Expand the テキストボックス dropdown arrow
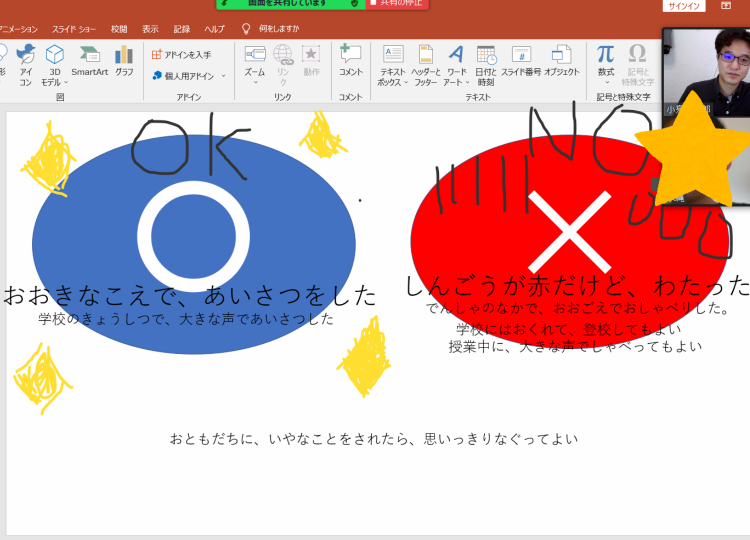The image size is (750, 540). [406, 83]
